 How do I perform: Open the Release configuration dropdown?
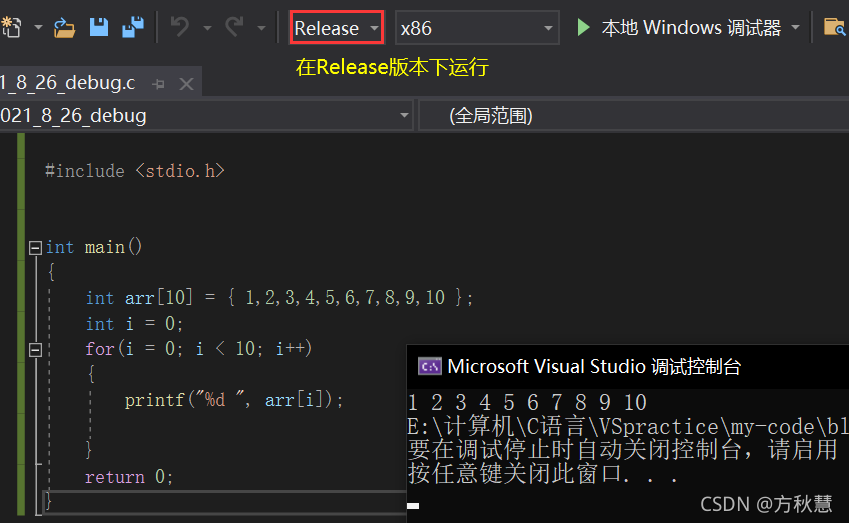pos(336,28)
